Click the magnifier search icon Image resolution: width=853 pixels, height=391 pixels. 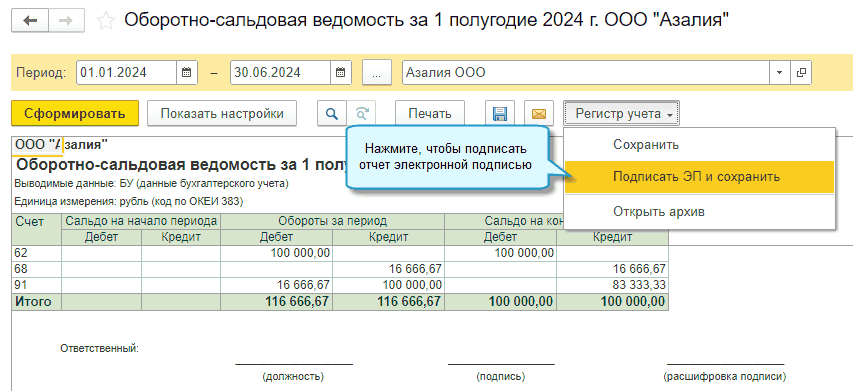coord(331,114)
